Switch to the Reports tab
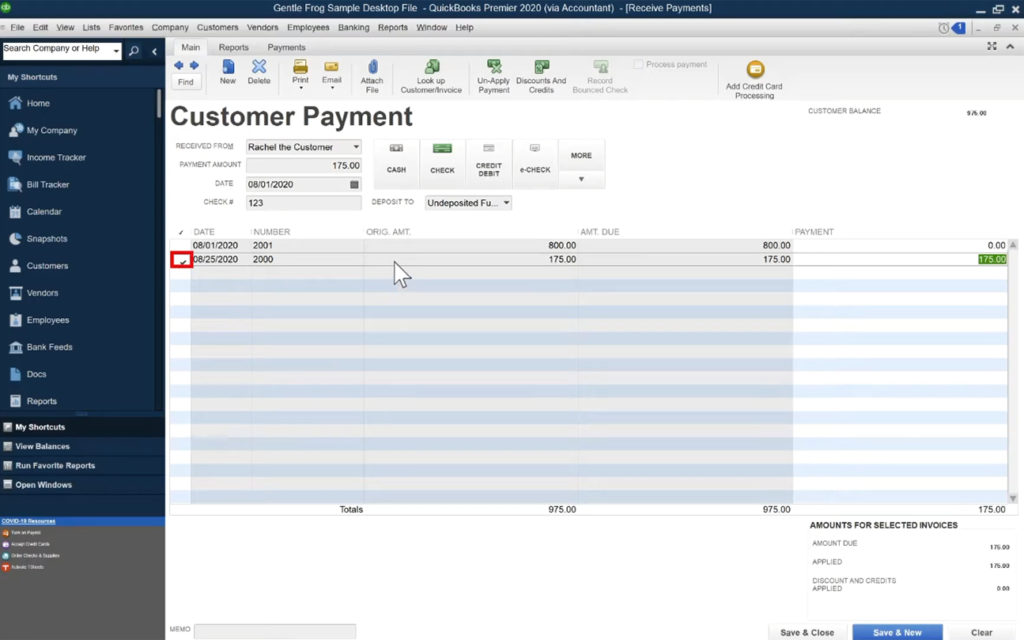1024x640 pixels. click(233, 46)
